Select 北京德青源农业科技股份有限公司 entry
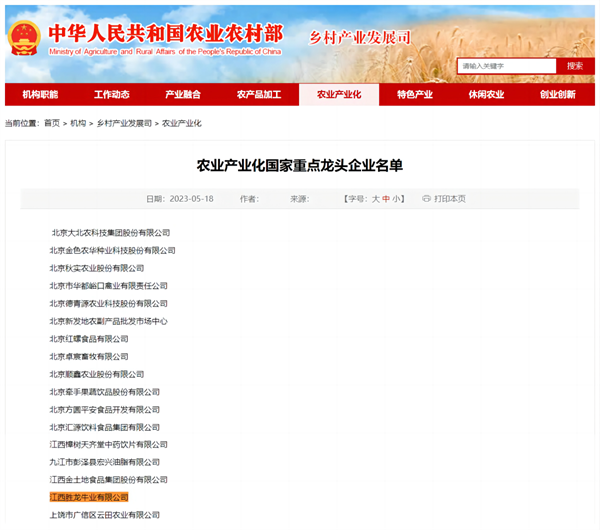The height and width of the screenshot is (530, 600). [109, 303]
